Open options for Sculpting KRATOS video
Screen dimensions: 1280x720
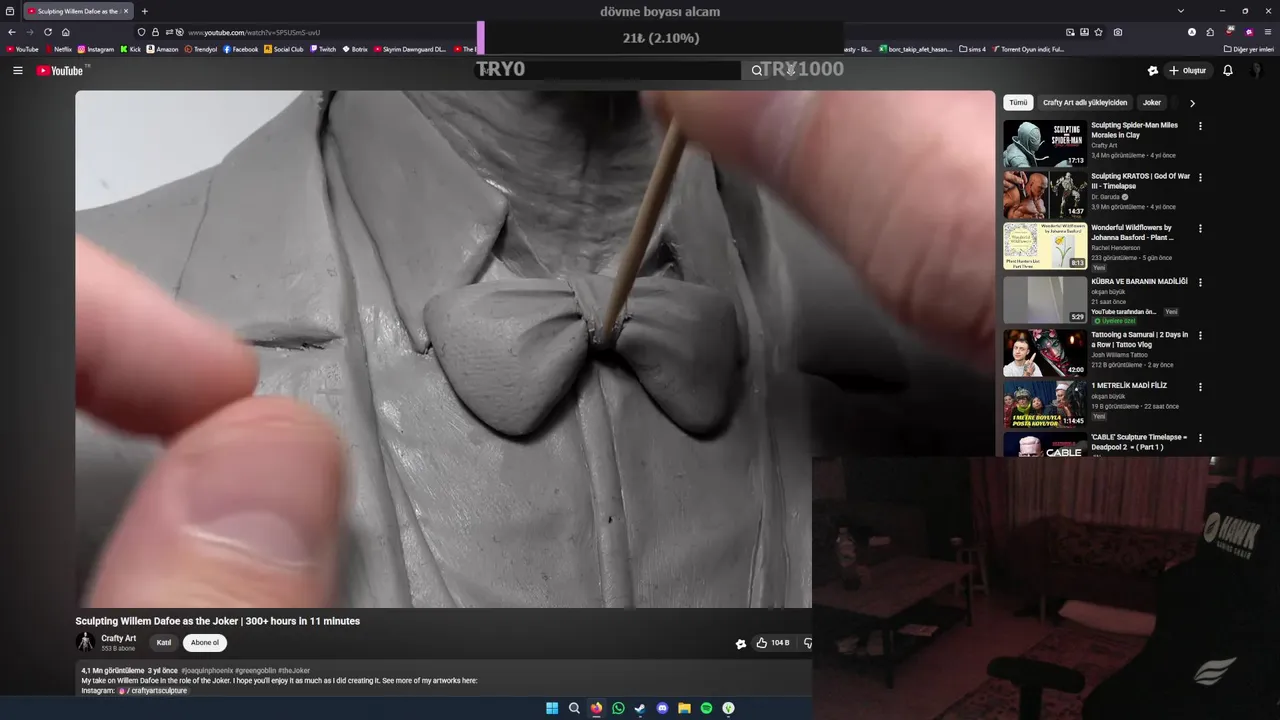(x=1200, y=177)
